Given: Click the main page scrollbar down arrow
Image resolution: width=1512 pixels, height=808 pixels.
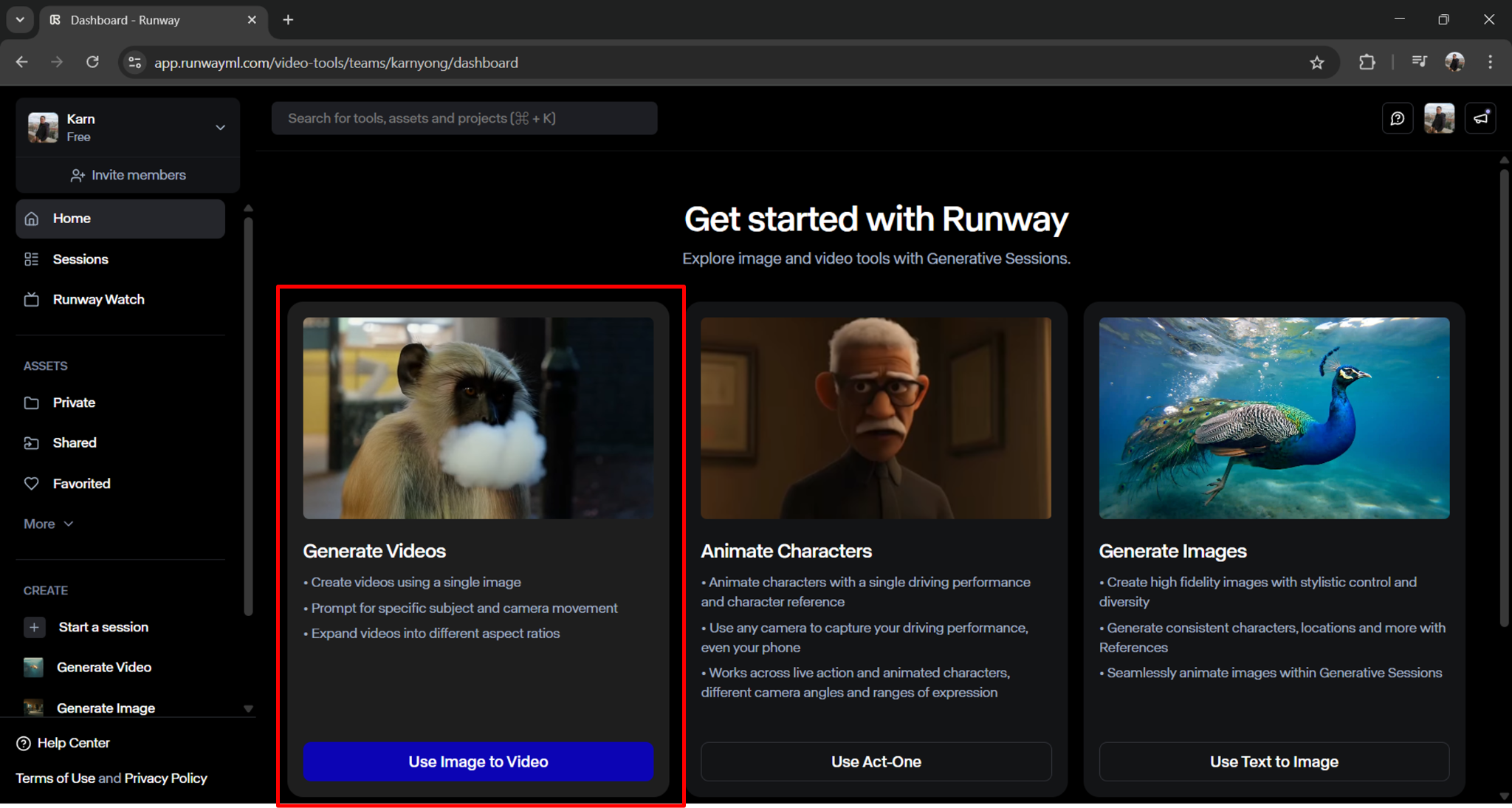Looking at the screenshot, I should [x=1505, y=796].
